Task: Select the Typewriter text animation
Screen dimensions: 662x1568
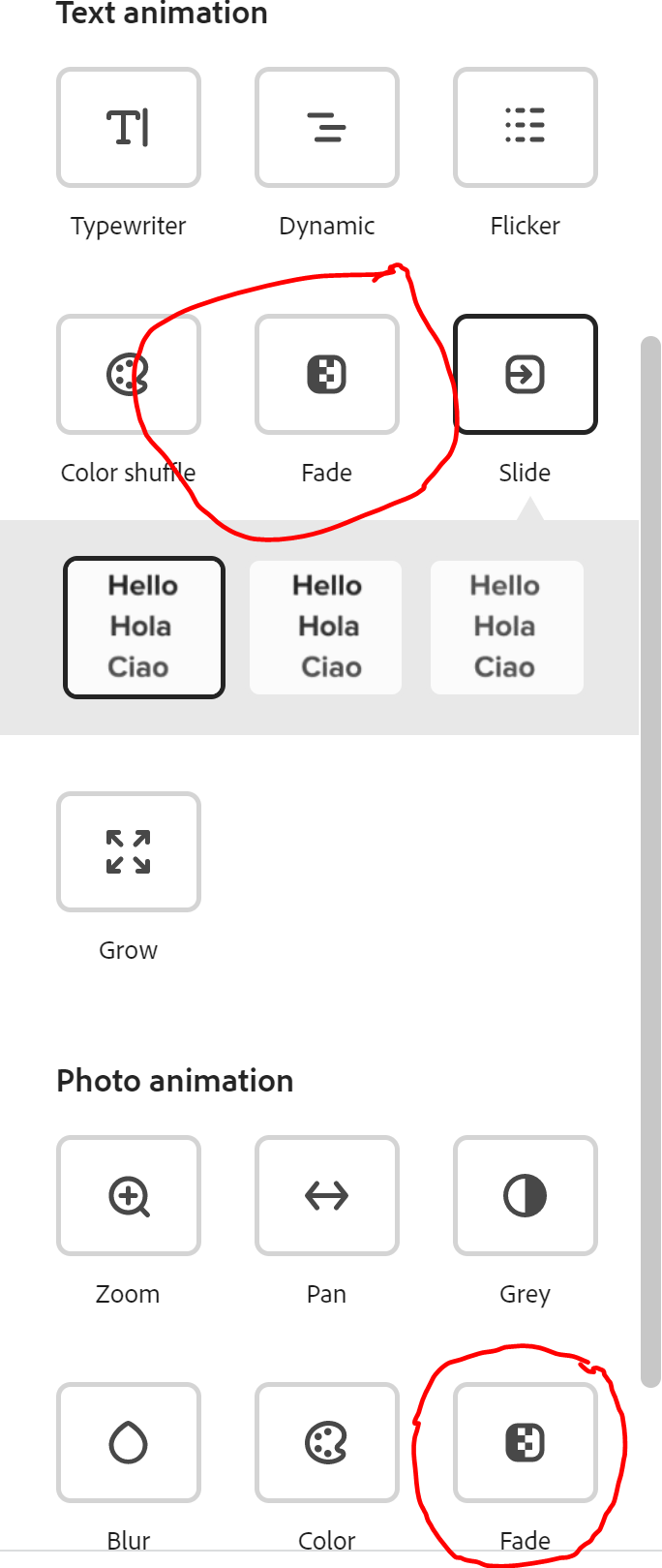Action: 129,127
